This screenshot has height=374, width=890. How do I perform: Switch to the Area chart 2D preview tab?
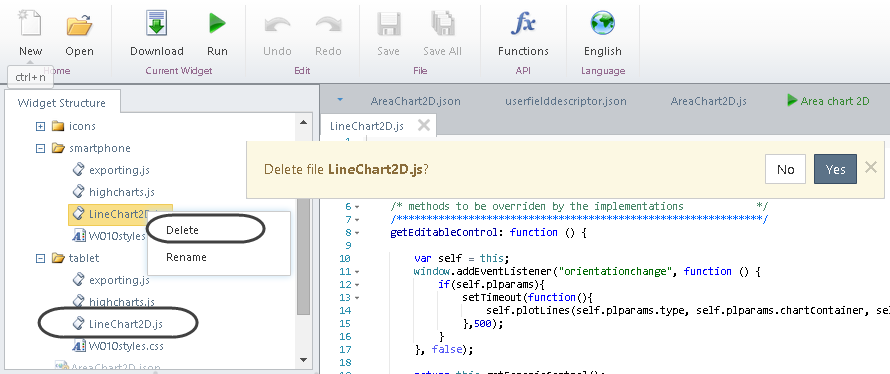pyautogui.click(x=829, y=101)
